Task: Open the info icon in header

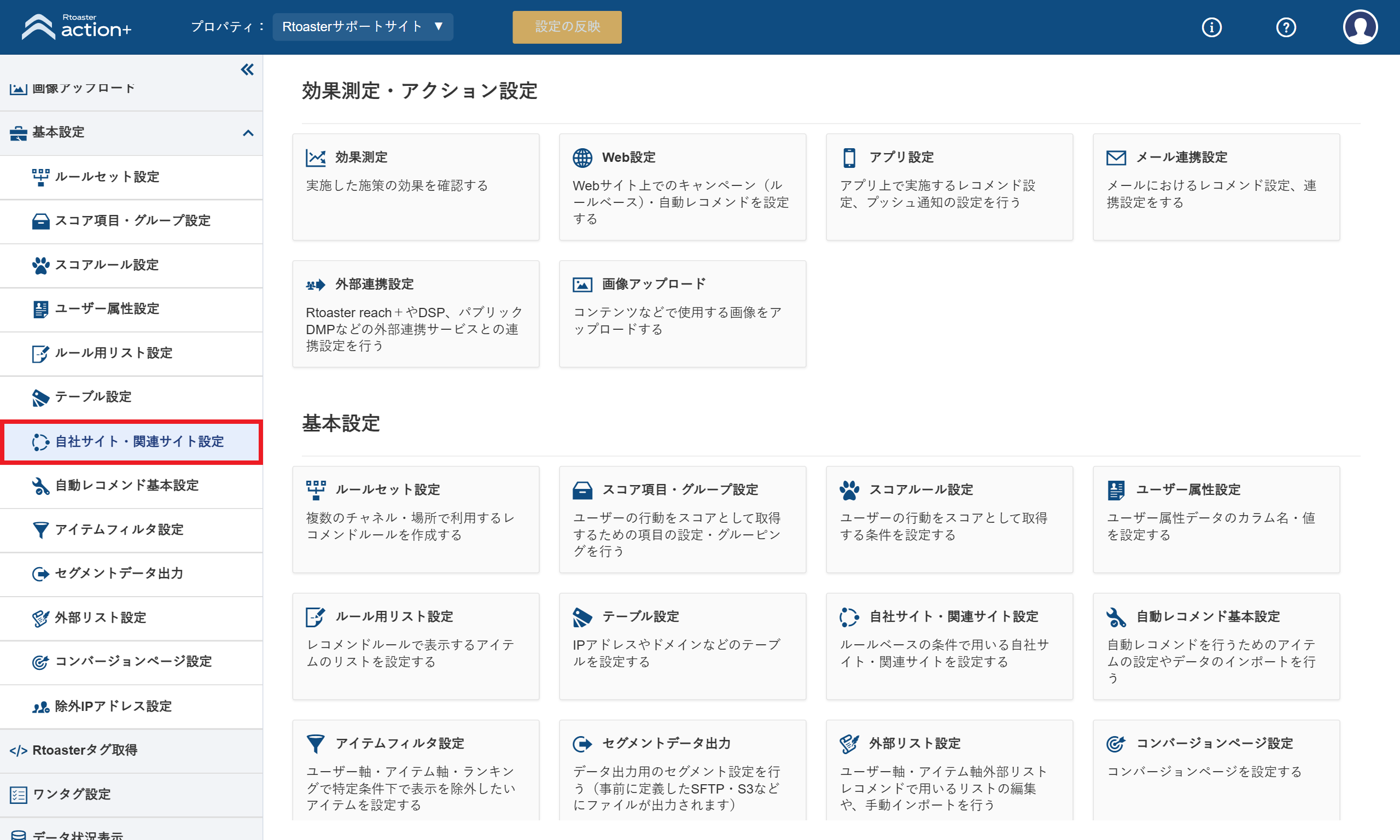Action: [1211, 27]
